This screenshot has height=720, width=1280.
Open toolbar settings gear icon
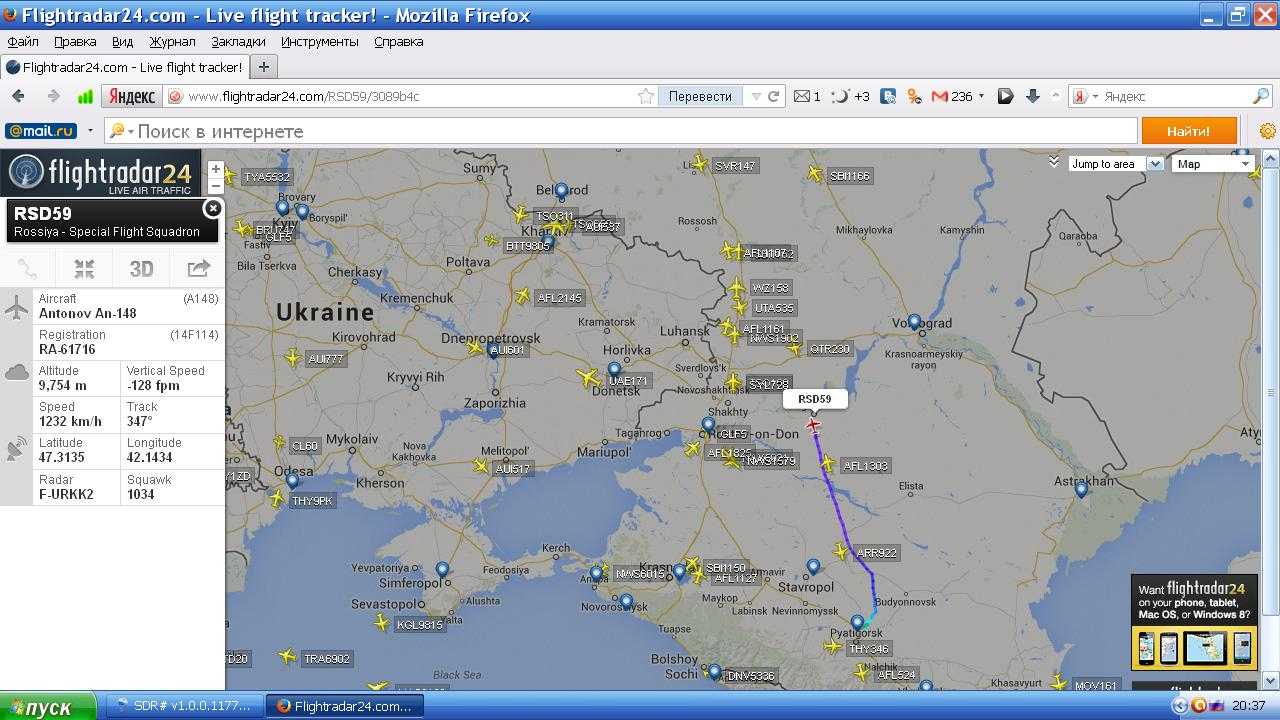(1268, 131)
